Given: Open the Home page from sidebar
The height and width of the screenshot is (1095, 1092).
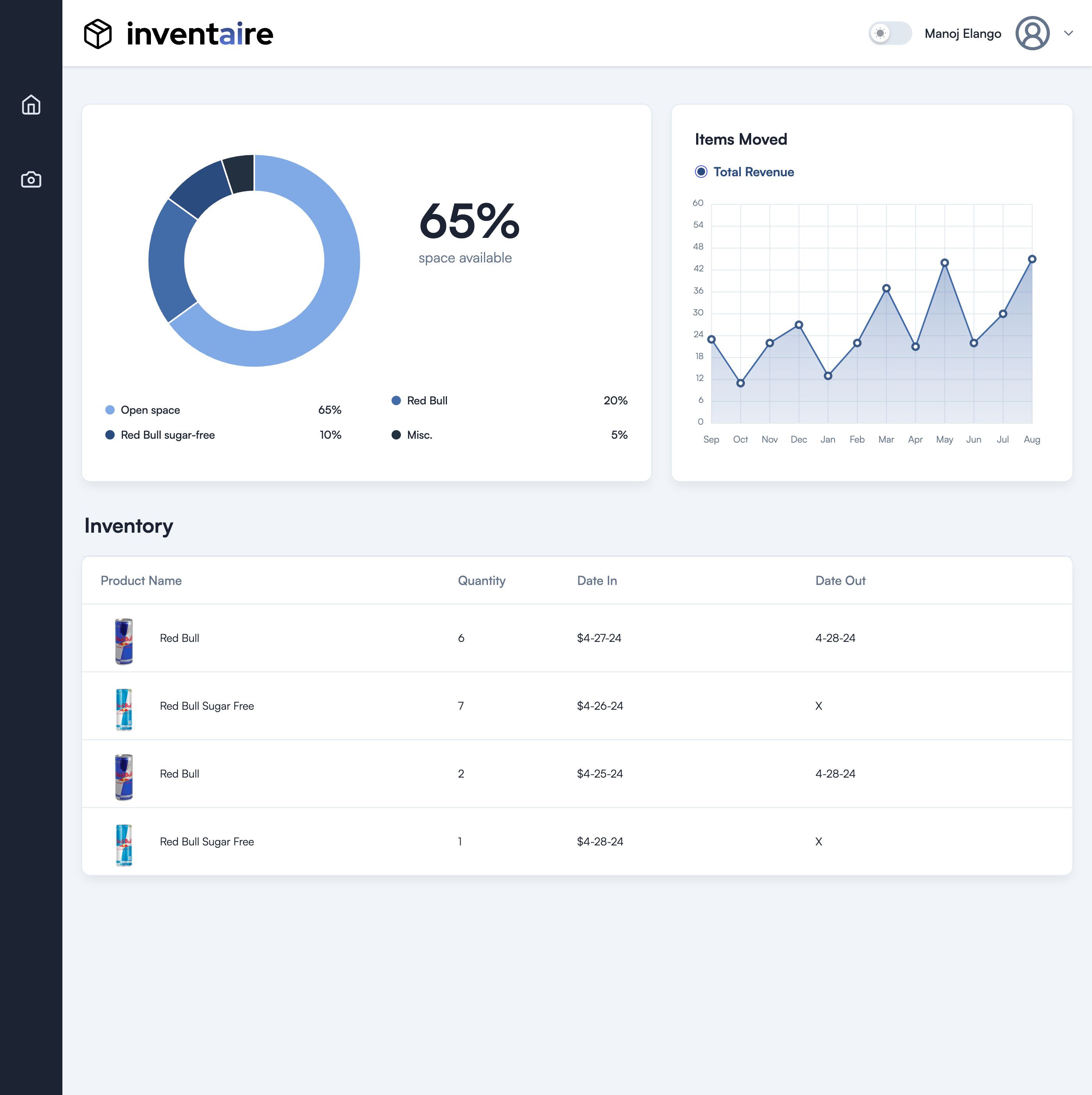Looking at the screenshot, I should (x=31, y=105).
